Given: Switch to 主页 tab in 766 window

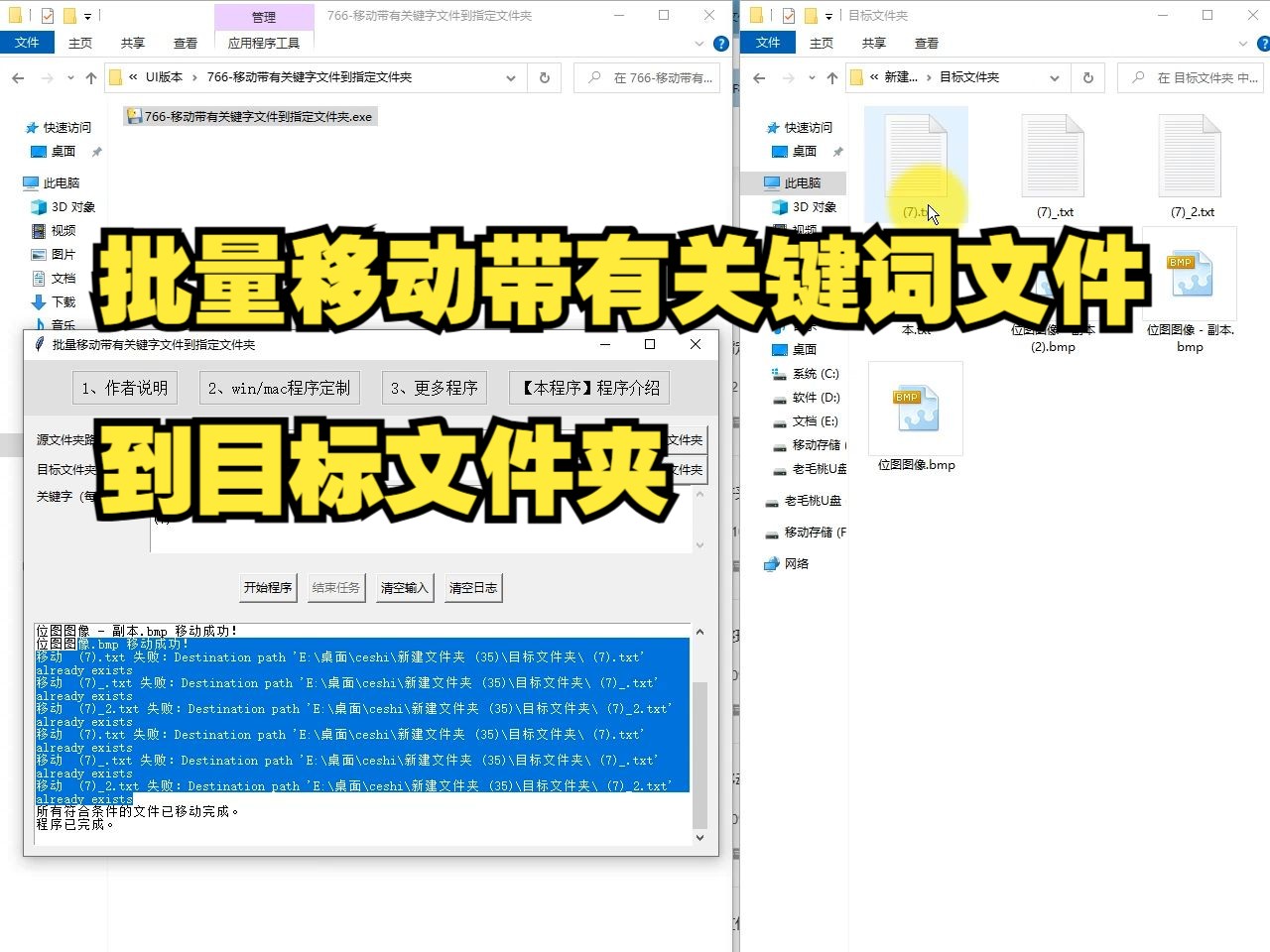Looking at the screenshot, I should [x=80, y=43].
